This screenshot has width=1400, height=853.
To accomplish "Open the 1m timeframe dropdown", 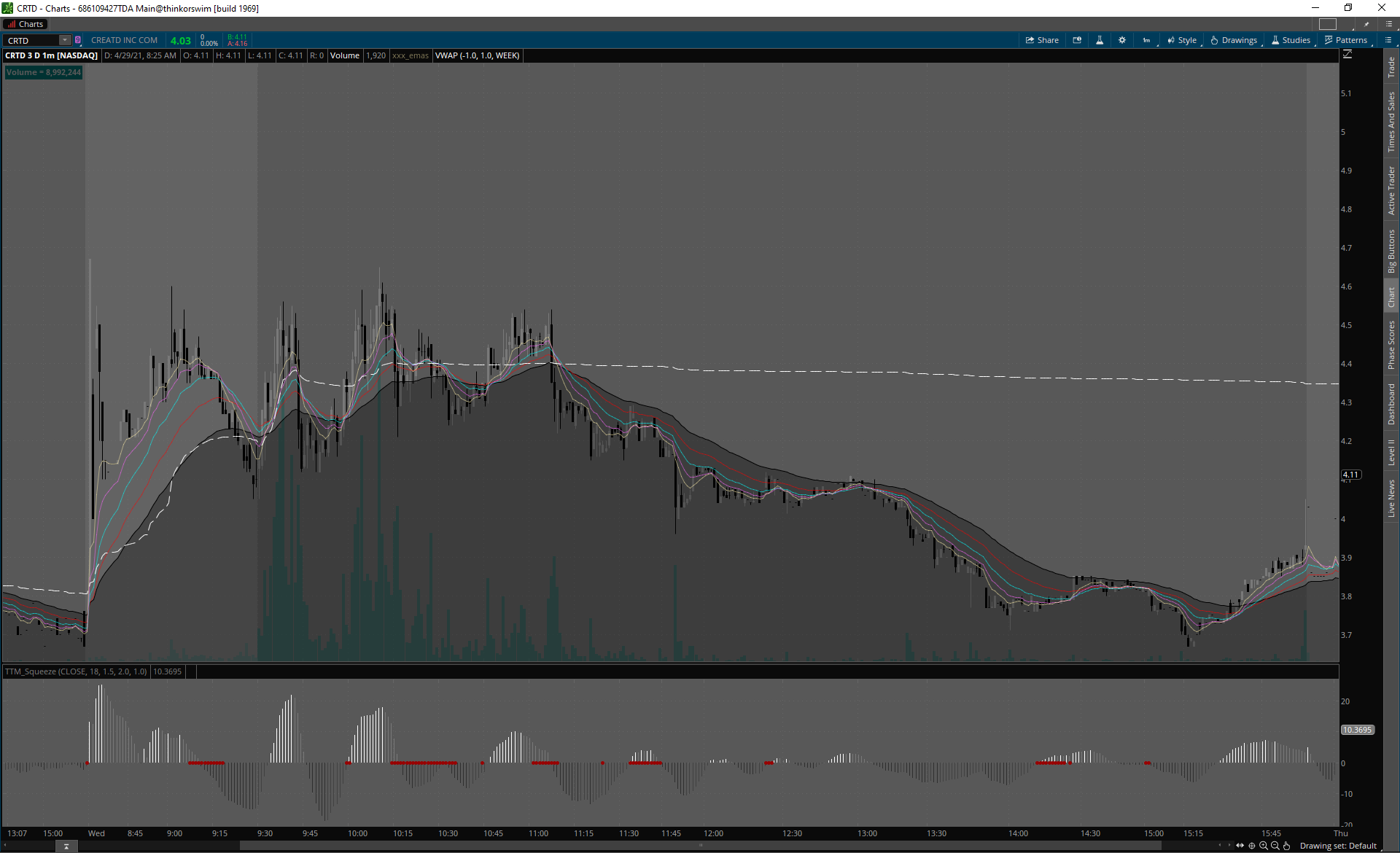I will 1147,40.
